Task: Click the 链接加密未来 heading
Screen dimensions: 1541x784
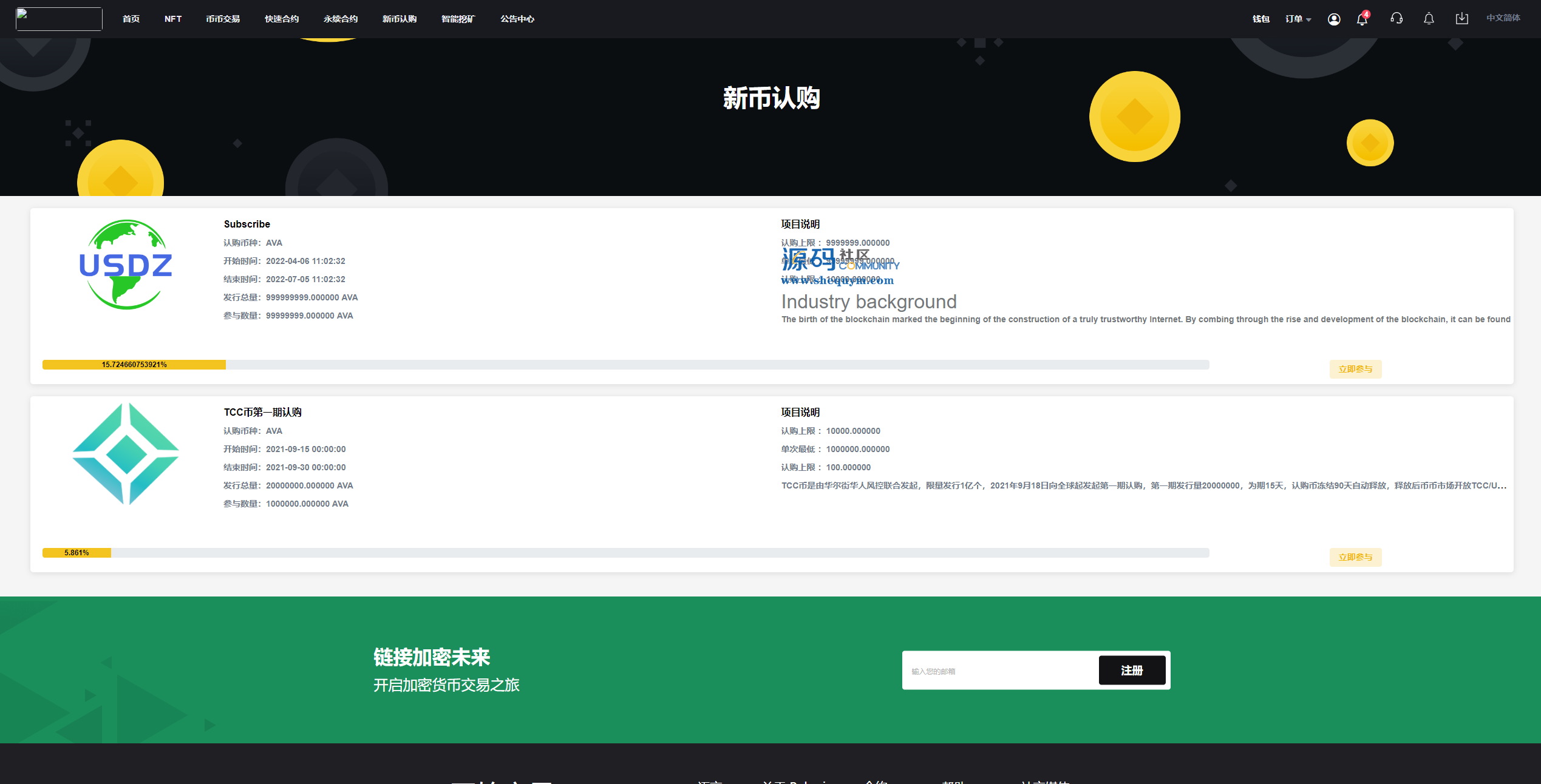Action: coord(432,657)
